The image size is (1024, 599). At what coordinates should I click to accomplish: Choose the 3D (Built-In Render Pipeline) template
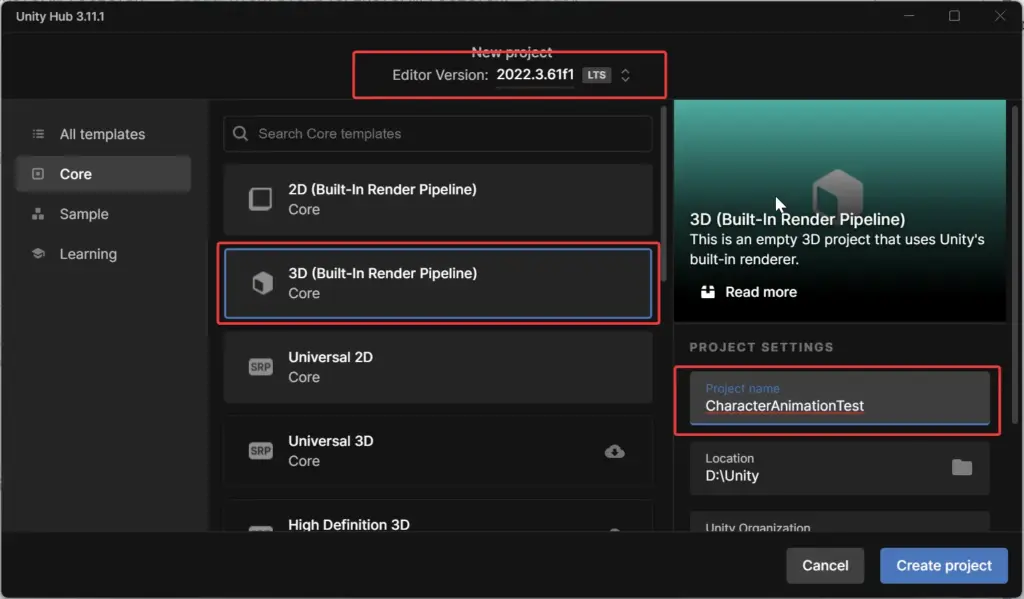(438, 283)
